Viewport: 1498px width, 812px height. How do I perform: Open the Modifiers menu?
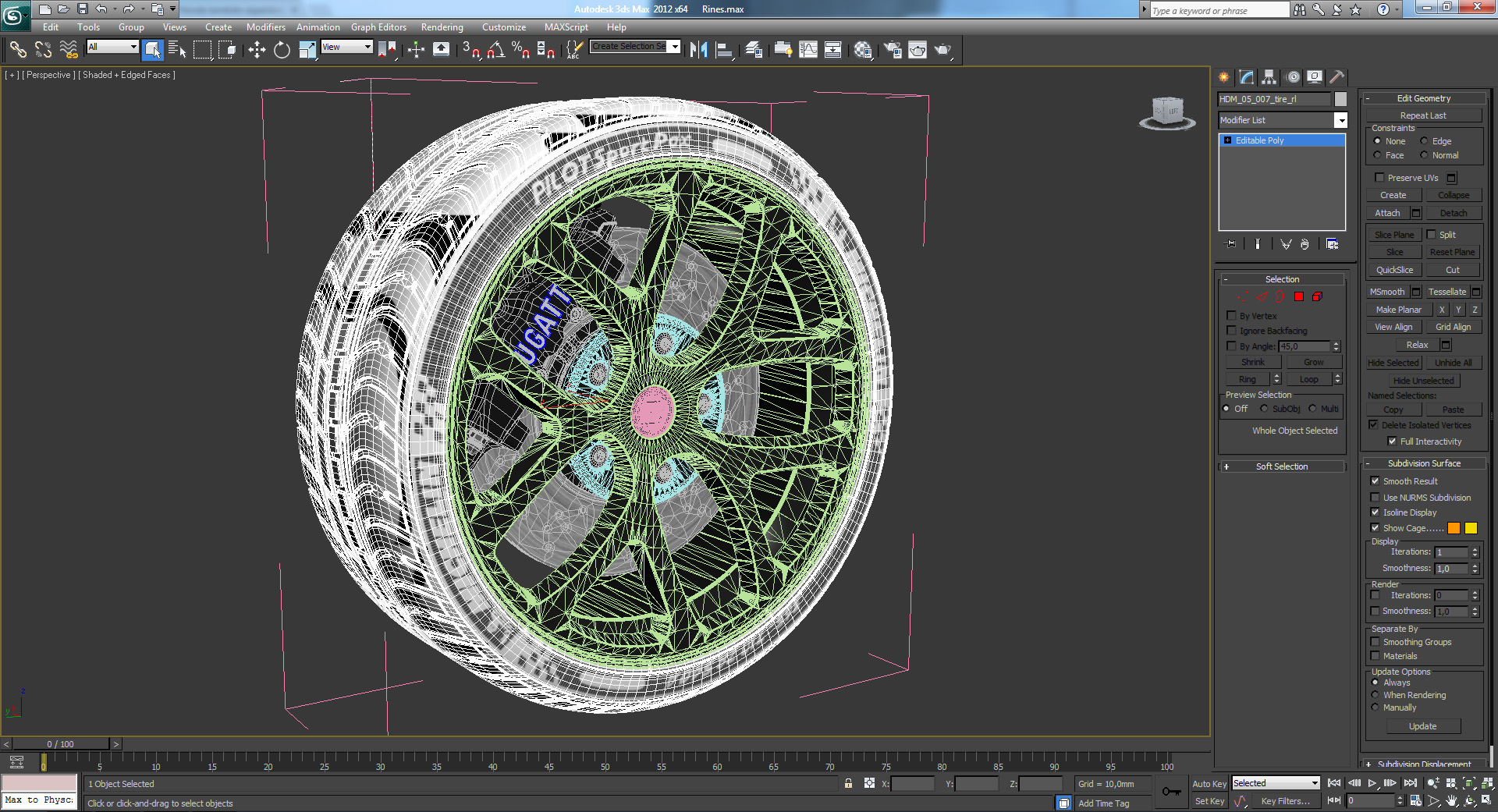(265, 27)
